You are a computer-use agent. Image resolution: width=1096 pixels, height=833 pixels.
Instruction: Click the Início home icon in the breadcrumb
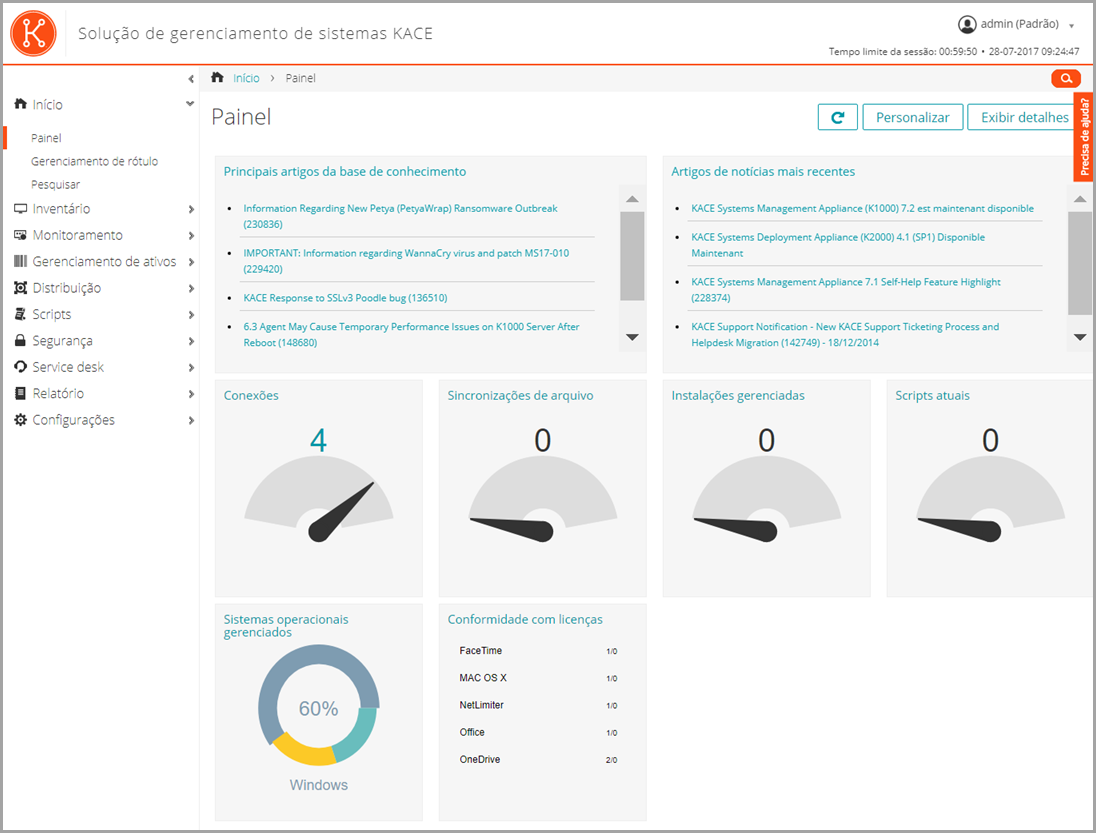point(216,76)
